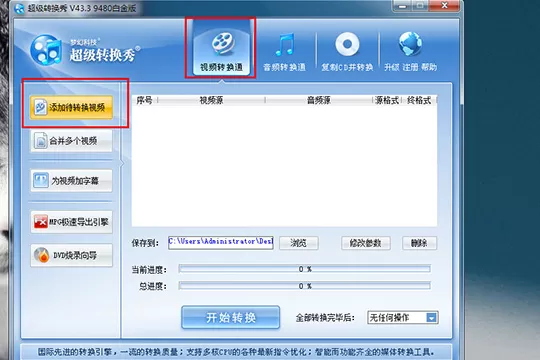Switch to the 音频转换通 audio tab
The image size is (540, 360).
[284, 52]
